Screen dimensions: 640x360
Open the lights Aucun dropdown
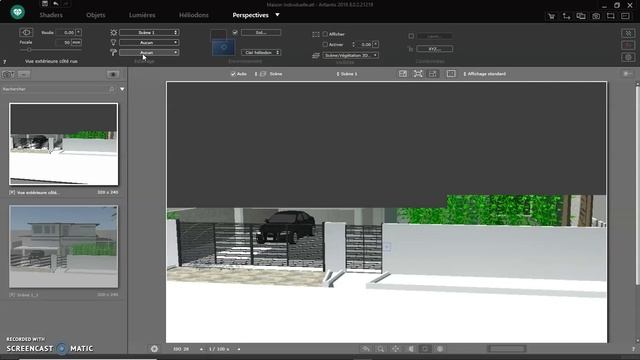click(149, 42)
